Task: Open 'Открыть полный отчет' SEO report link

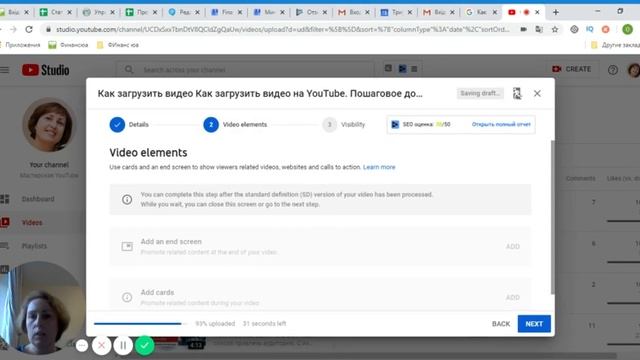Action: point(501,124)
